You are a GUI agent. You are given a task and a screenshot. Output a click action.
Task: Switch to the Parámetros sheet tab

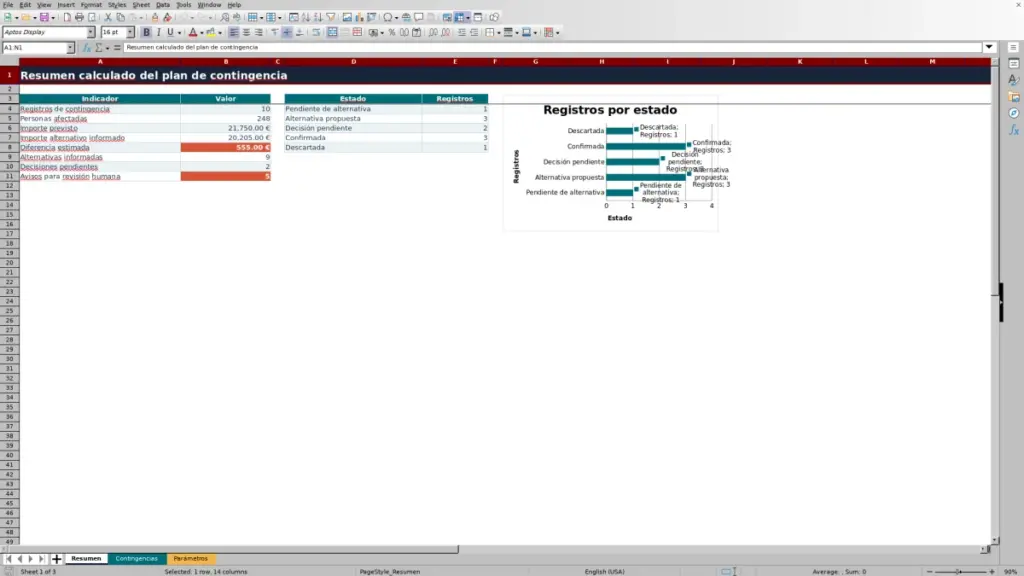[x=191, y=558]
